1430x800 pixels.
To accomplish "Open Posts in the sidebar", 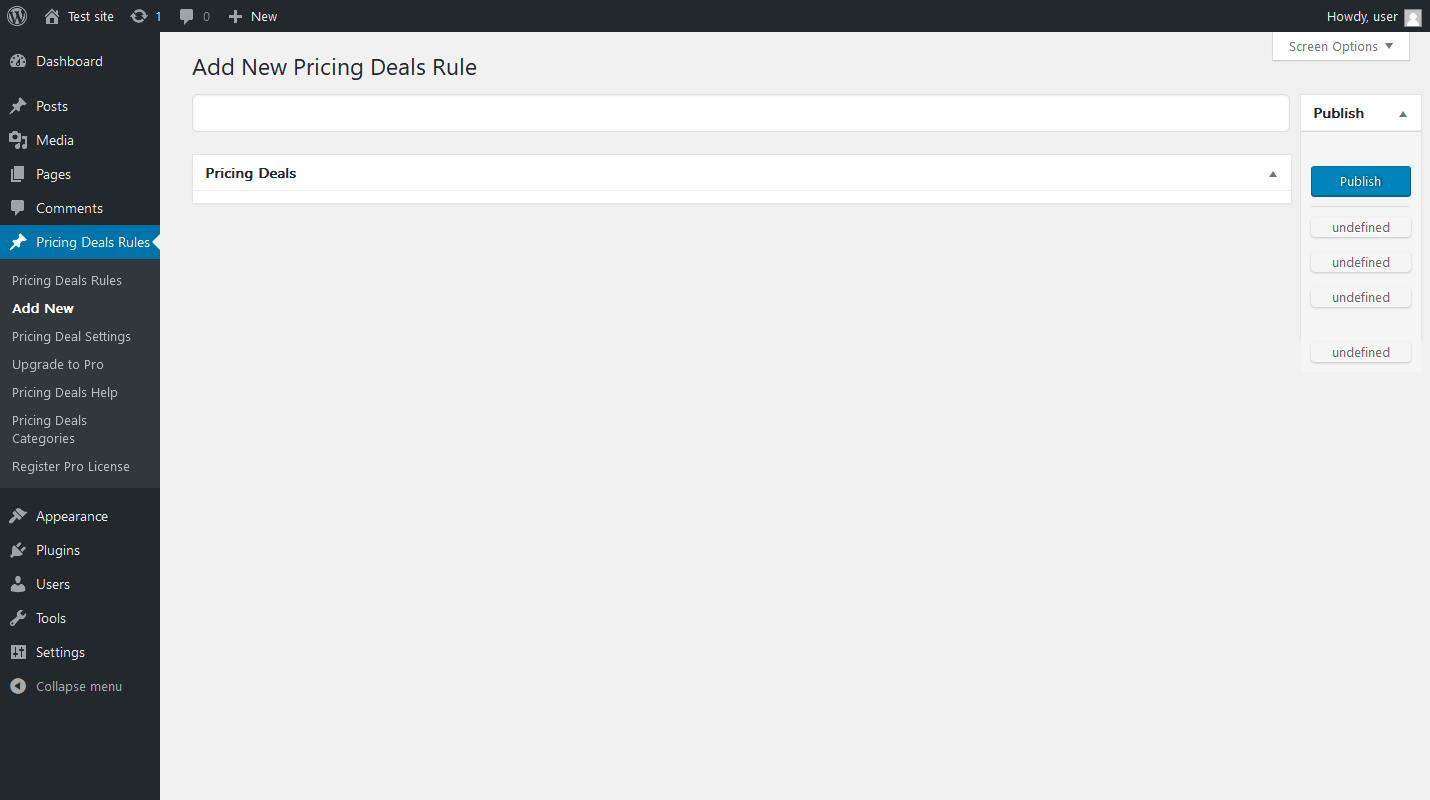I will click(x=80, y=106).
